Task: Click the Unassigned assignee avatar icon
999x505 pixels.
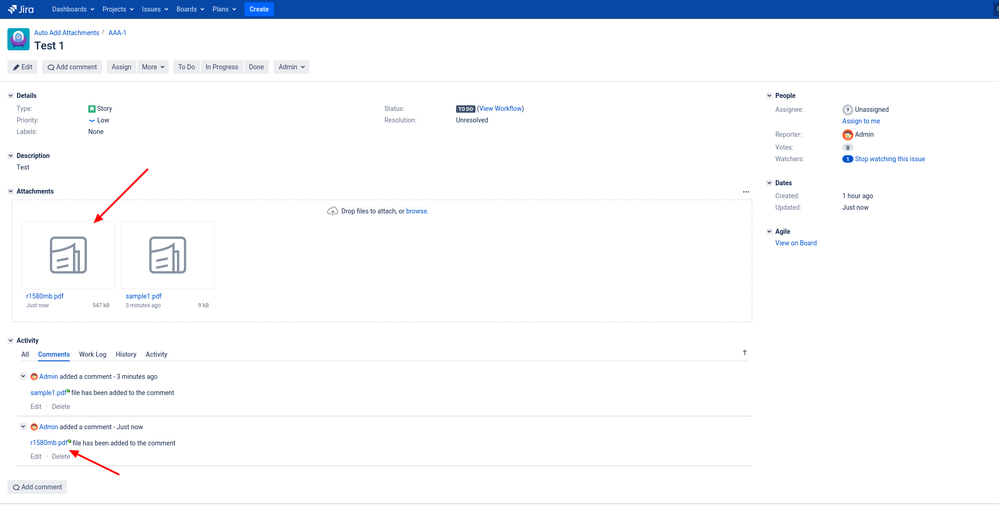Action: pos(847,110)
